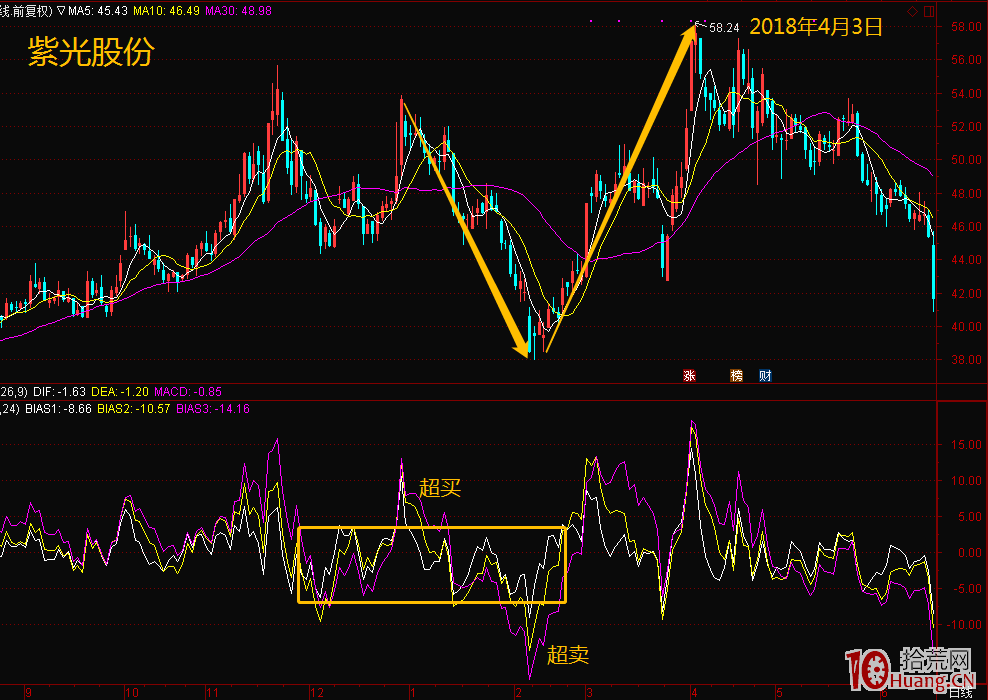Click the 10 Huang.CN watermark logo
Image resolution: width=988 pixels, height=700 pixels.
point(909,669)
